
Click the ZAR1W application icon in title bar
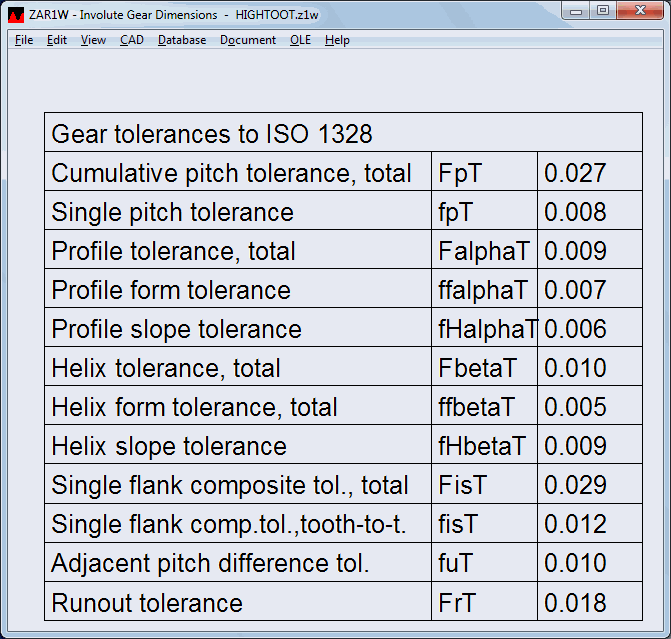coord(17,12)
